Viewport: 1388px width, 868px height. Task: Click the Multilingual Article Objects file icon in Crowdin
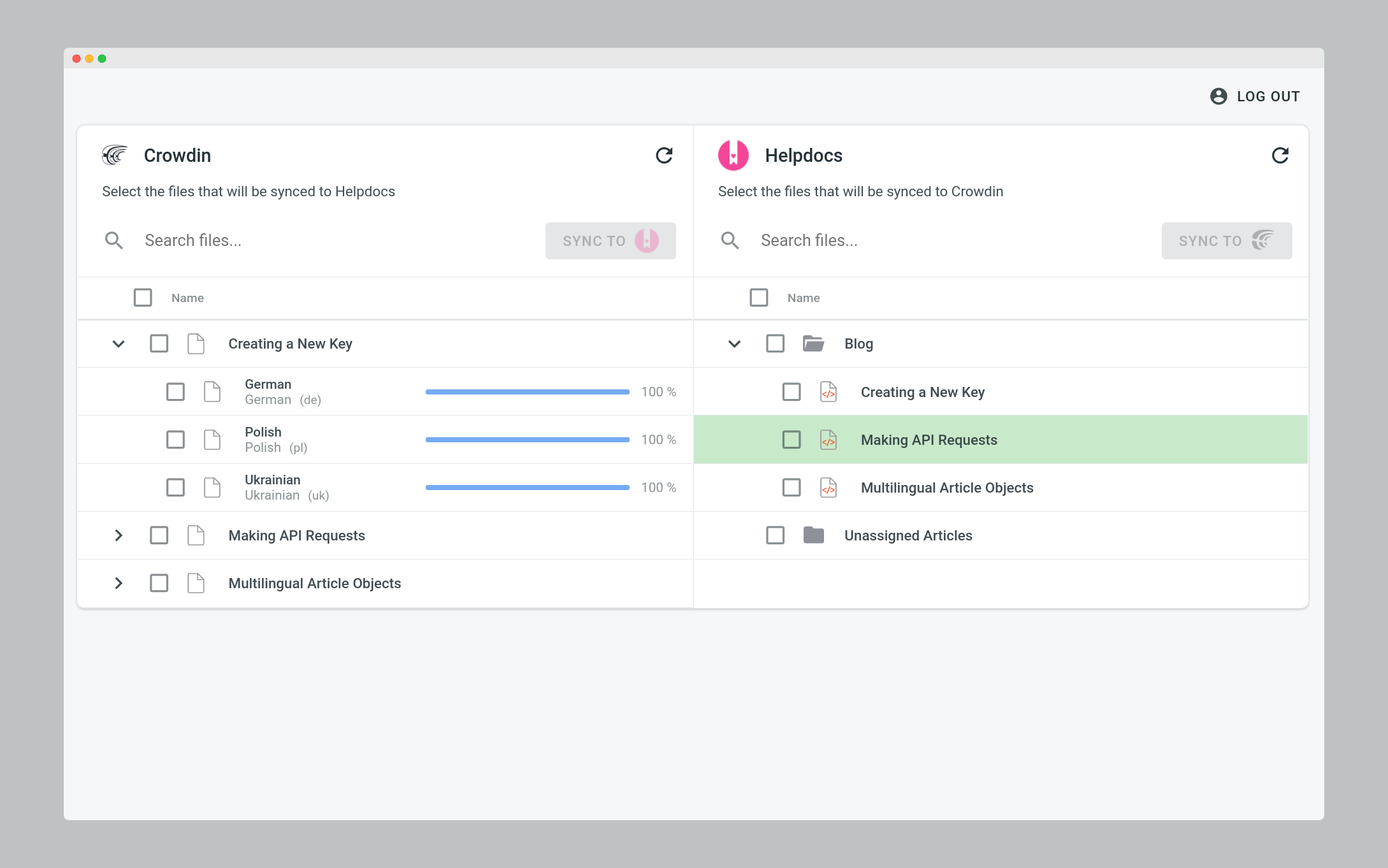pyautogui.click(x=196, y=583)
